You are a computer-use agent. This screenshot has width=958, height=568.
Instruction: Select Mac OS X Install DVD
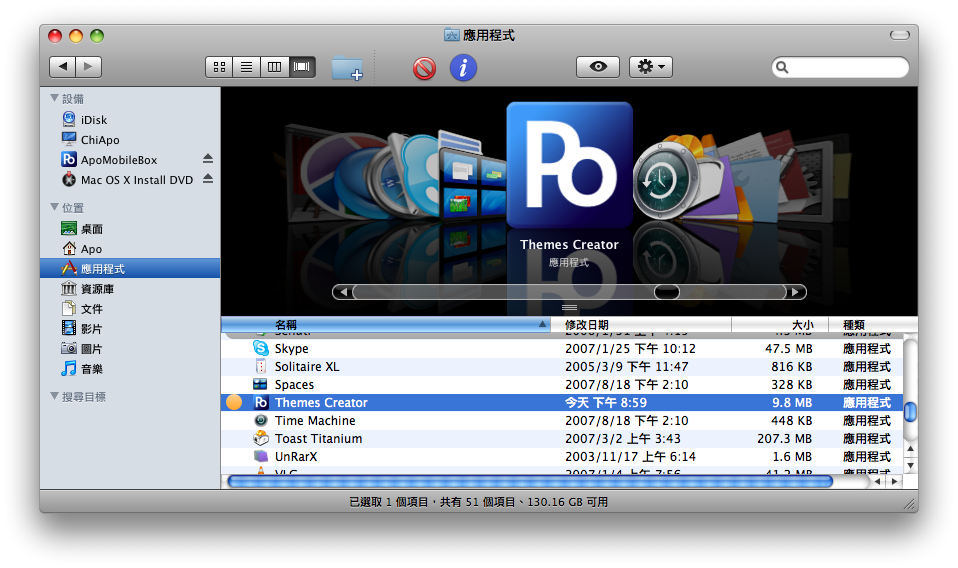(x=130, y=180)
